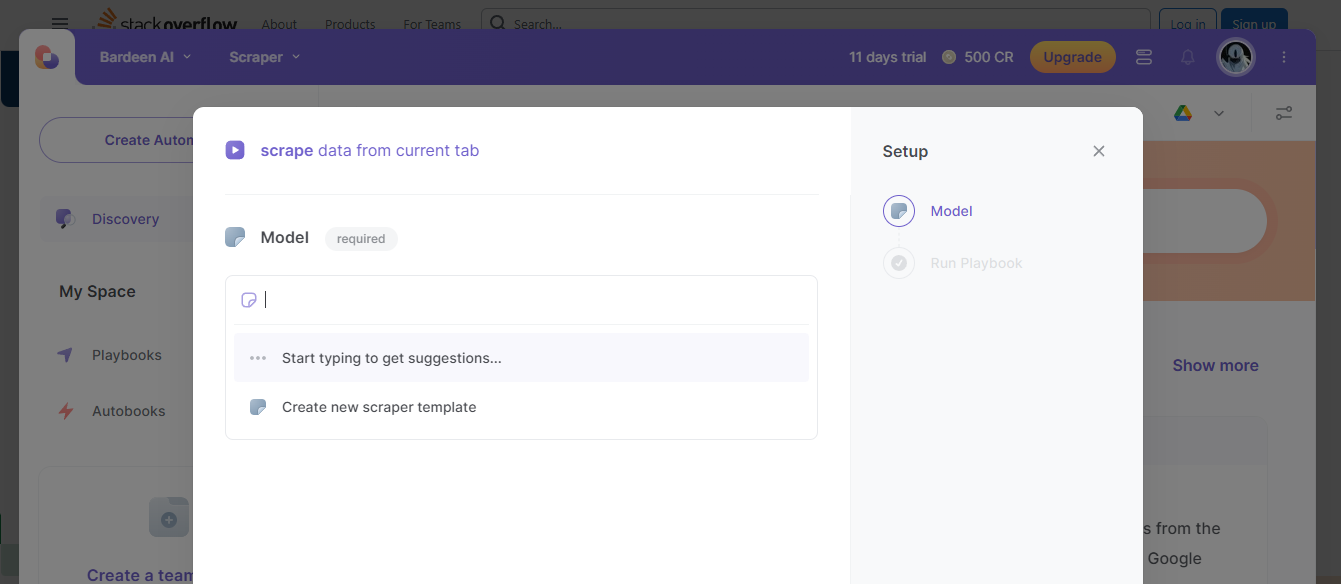Open notifications via the bell icon
Screen dimensions: 1341x584
click(1187, 57)
